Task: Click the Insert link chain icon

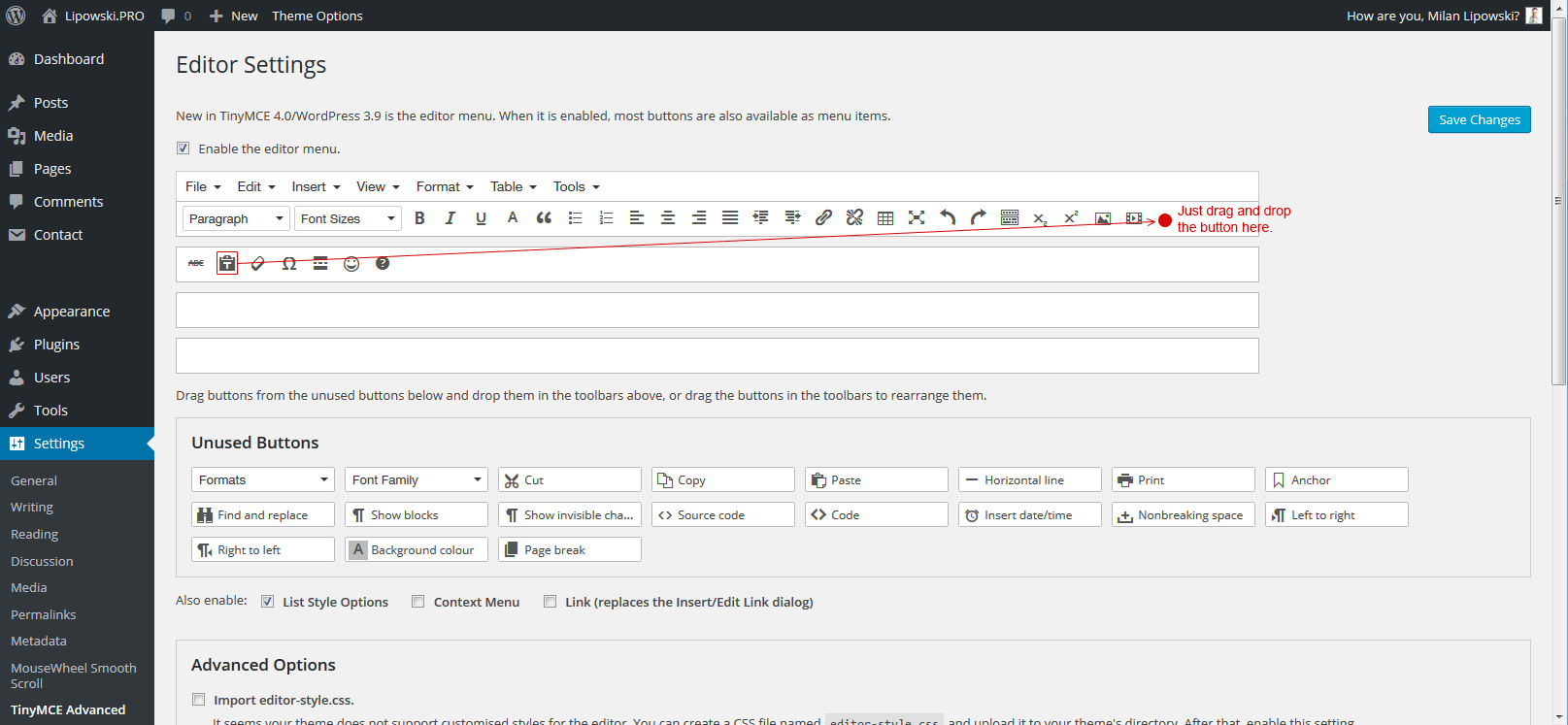Action: click(823, 218)
